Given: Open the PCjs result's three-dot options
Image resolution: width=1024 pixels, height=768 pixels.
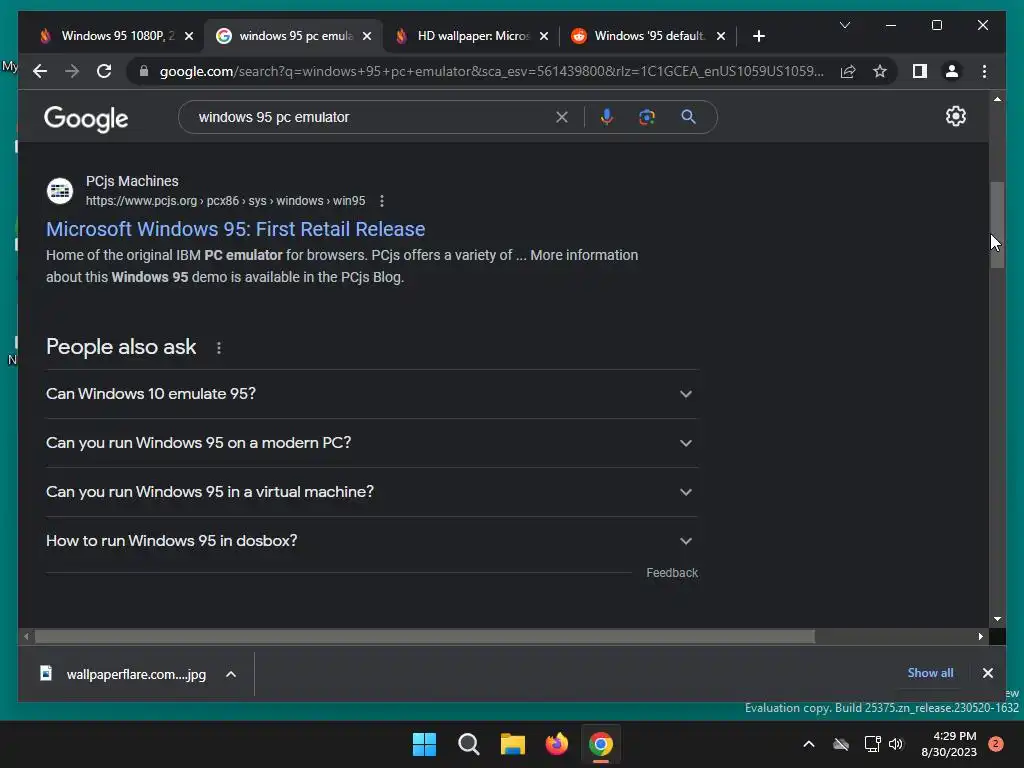Looking at the screenshot, I should point(382,201).
